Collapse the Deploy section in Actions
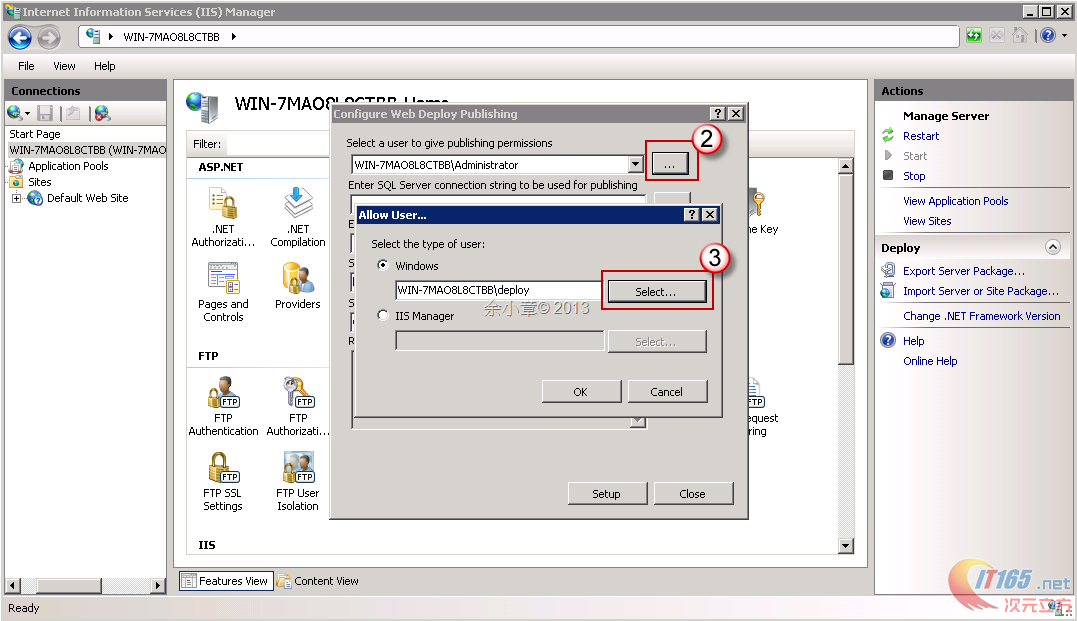This screenshot has width=1077, height=621. 1052,247
